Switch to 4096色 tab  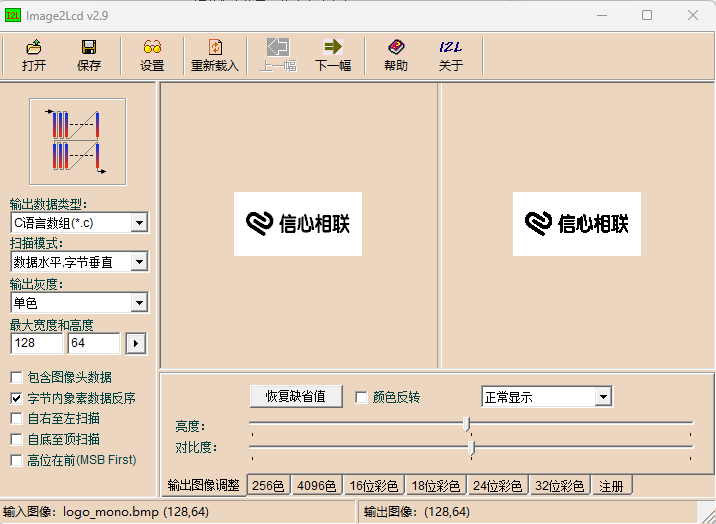(316, 486)
